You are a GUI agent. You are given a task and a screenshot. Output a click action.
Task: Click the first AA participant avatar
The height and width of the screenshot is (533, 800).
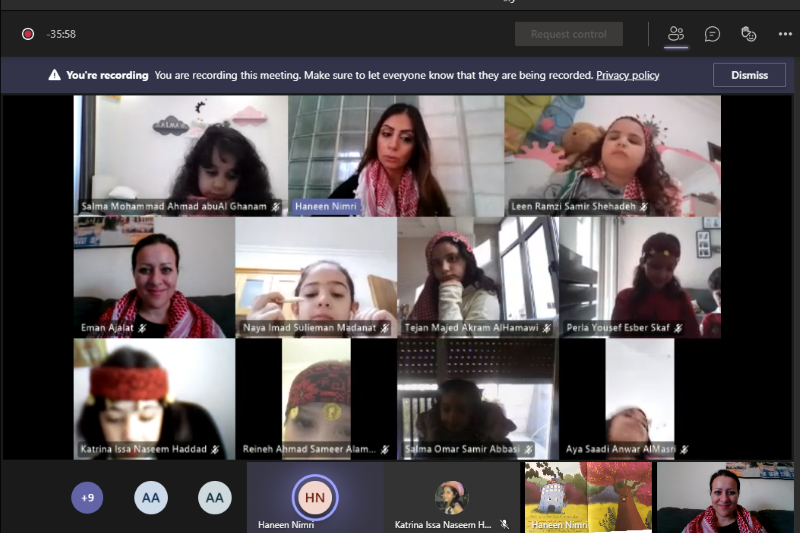pyautogui.click(x=151, y=497)
